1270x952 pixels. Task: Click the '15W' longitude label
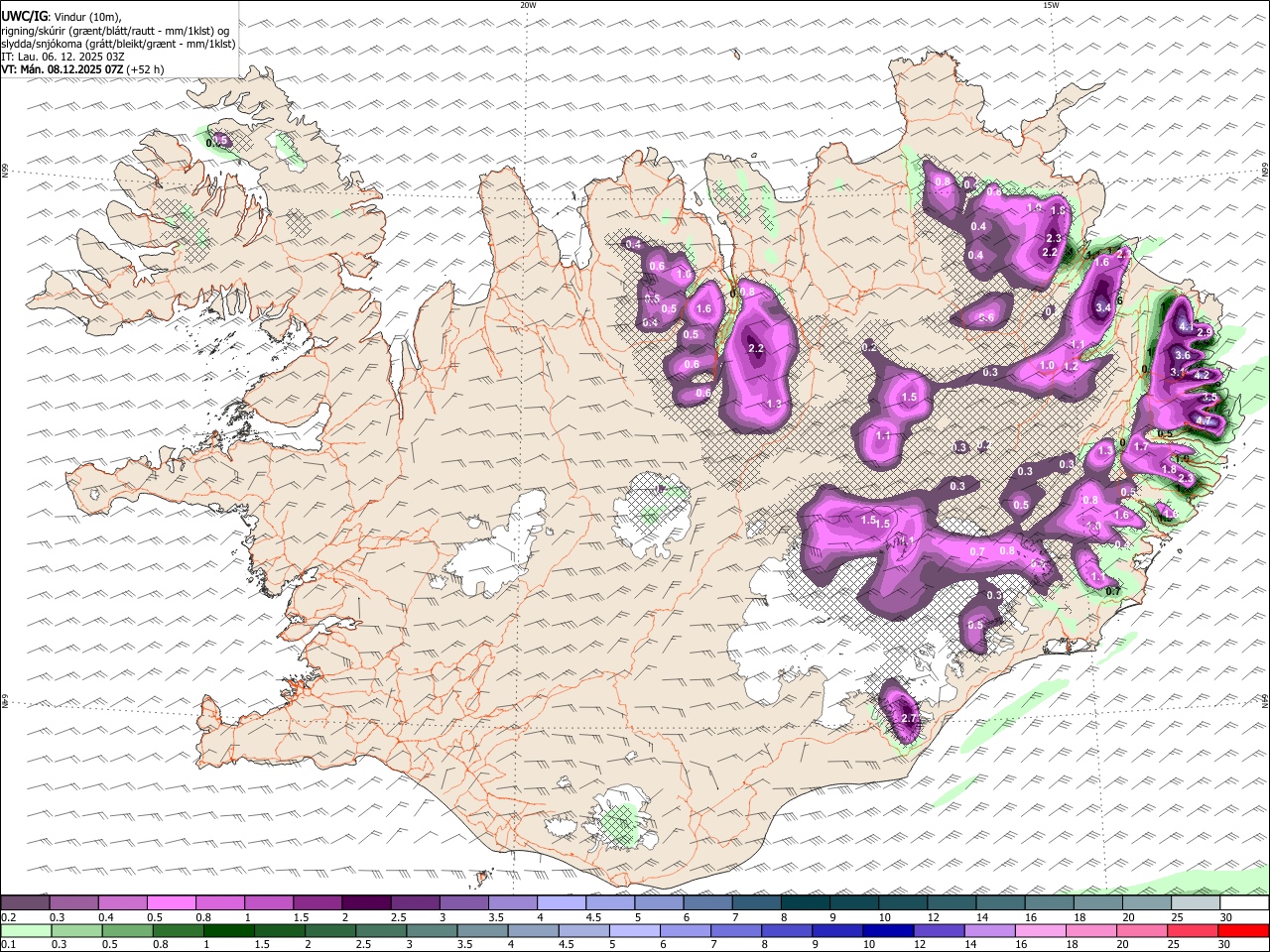click(x=1052, y=5)
